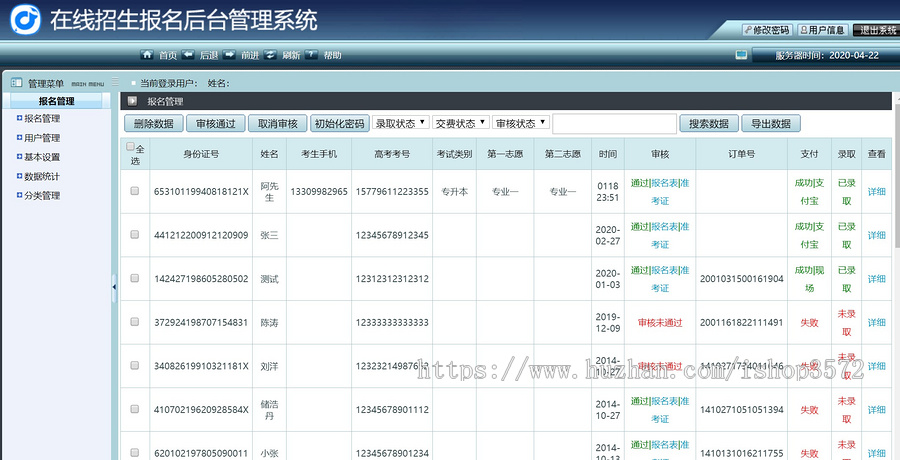Image resolution: width=900 pixels, height=460 pixels.
Task: Click the 身份证号 column header
Action: [x=201, y=154]
